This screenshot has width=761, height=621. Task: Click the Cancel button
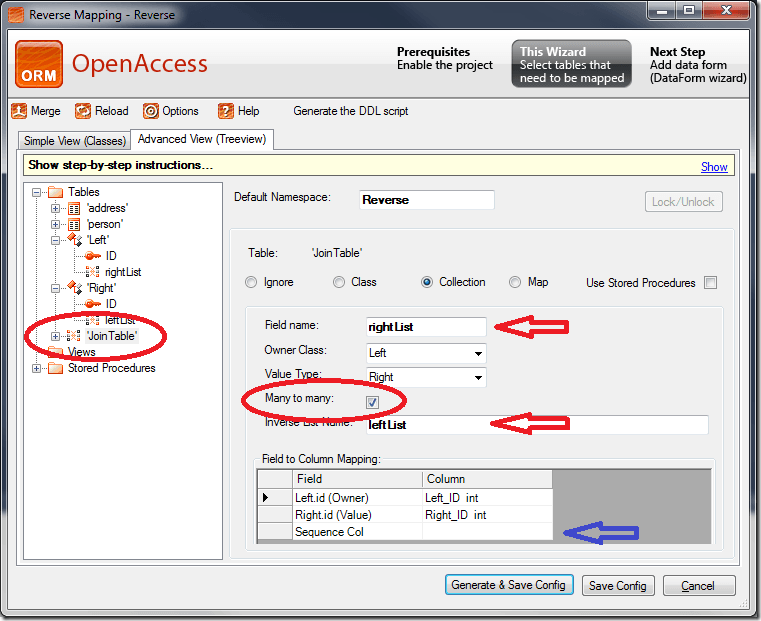coord(699,586)
